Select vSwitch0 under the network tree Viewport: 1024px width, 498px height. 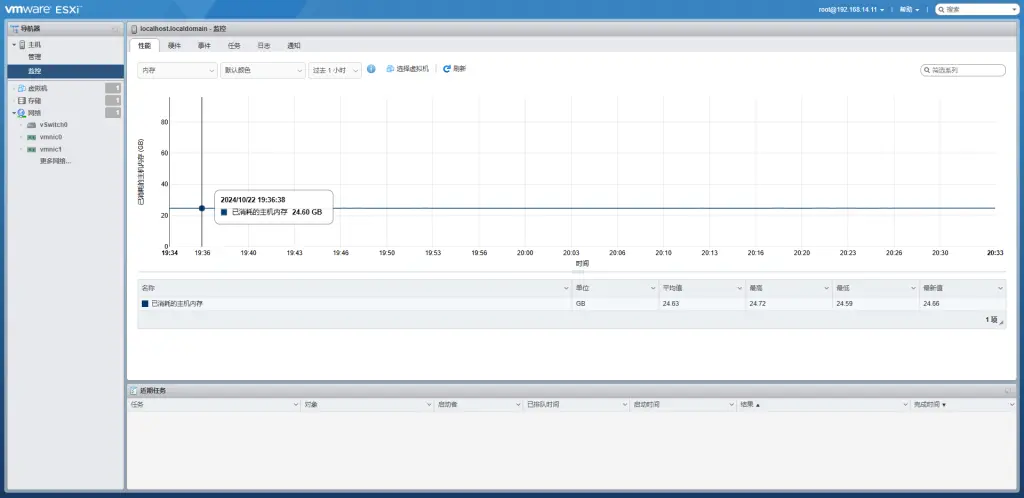click(53, 124)
